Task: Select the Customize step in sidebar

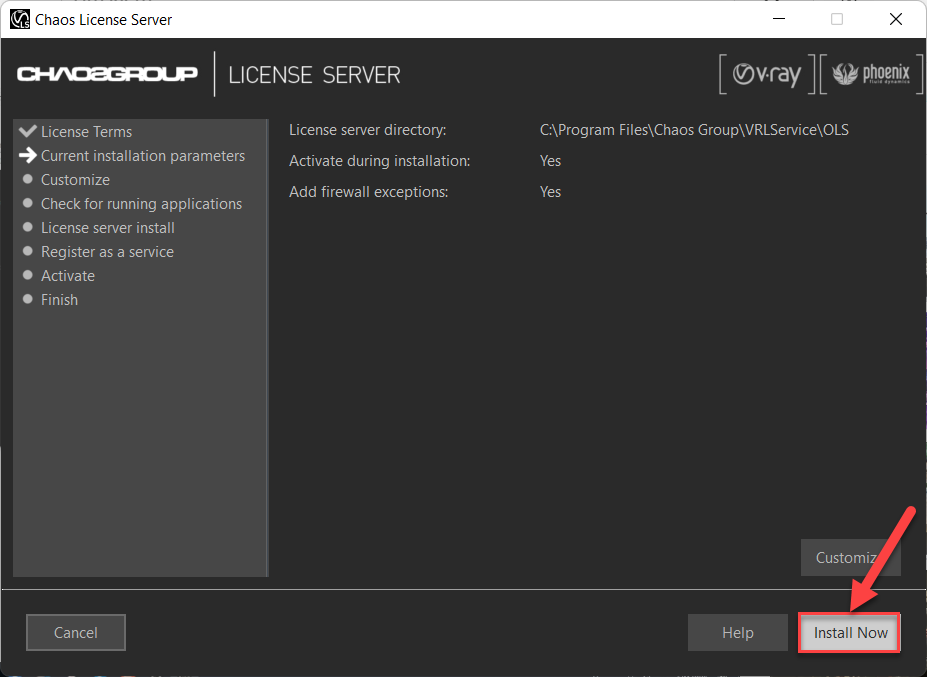Action: (75, 180)
